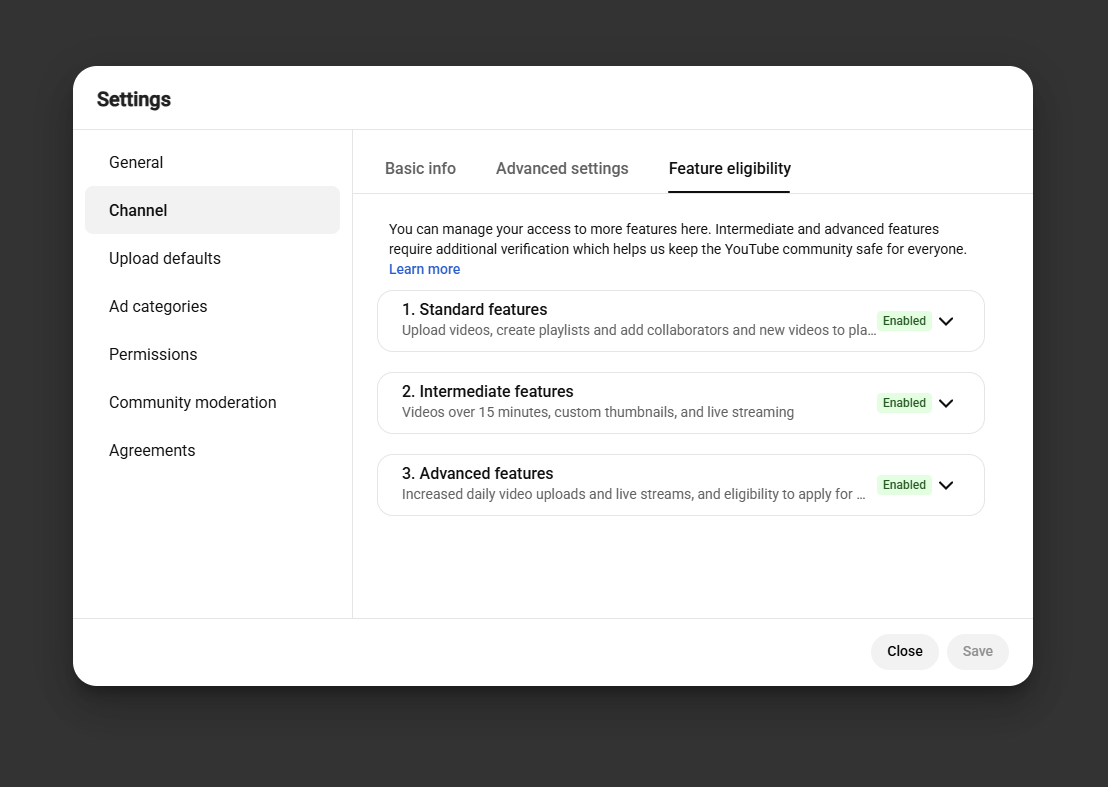Image resolution: width=1108 pixels, height=787 pixels.
Task: Open Ad categories settings
Action: (x=212, y=307)
